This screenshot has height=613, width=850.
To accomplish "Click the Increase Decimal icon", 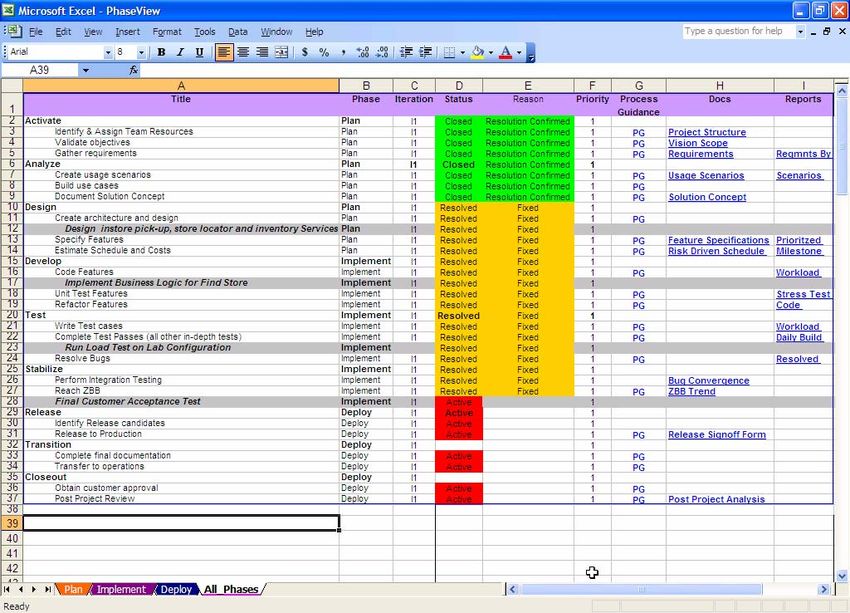I will [x=362, y=52].
